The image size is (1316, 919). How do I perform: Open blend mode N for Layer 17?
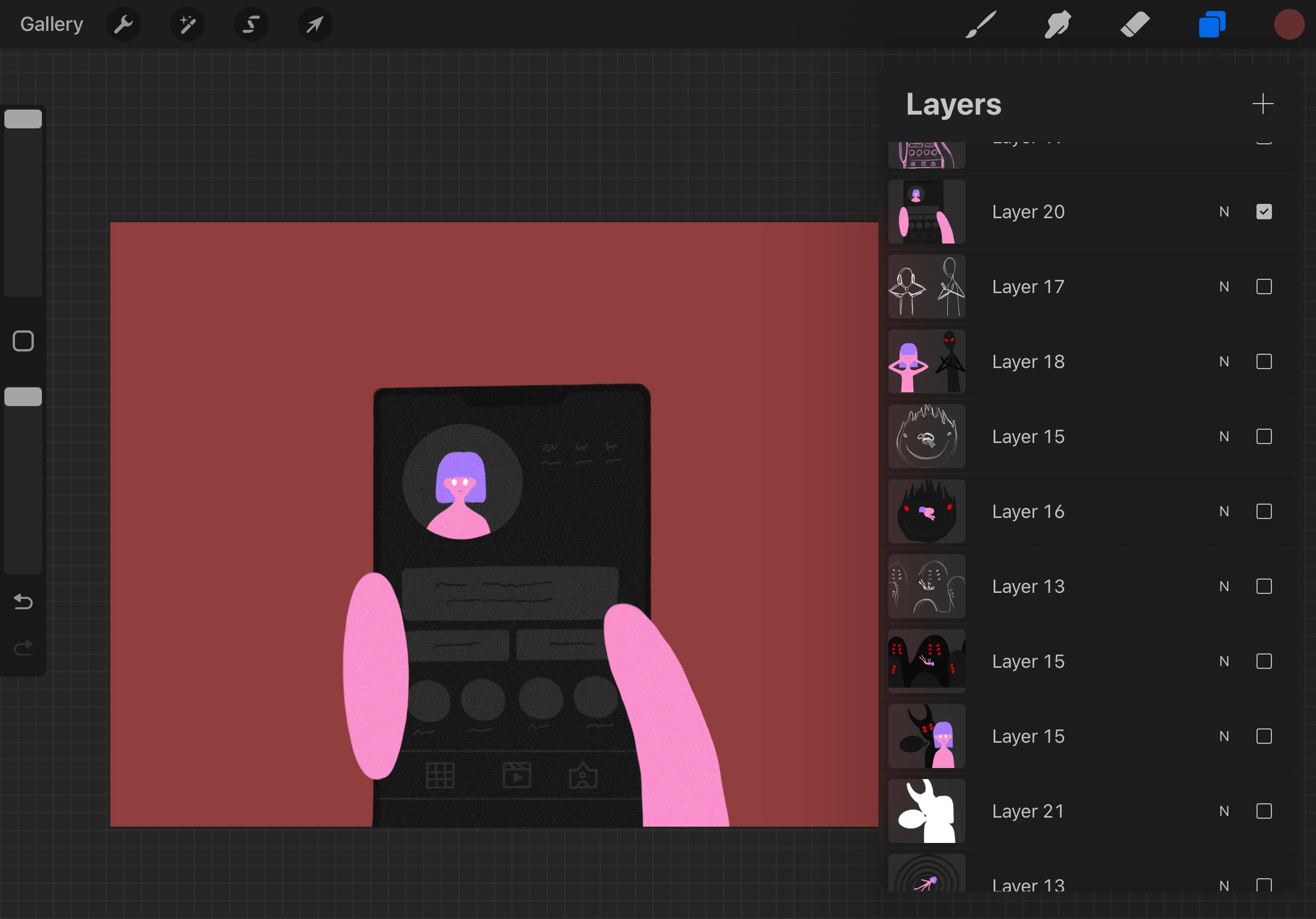(1225, 286)
